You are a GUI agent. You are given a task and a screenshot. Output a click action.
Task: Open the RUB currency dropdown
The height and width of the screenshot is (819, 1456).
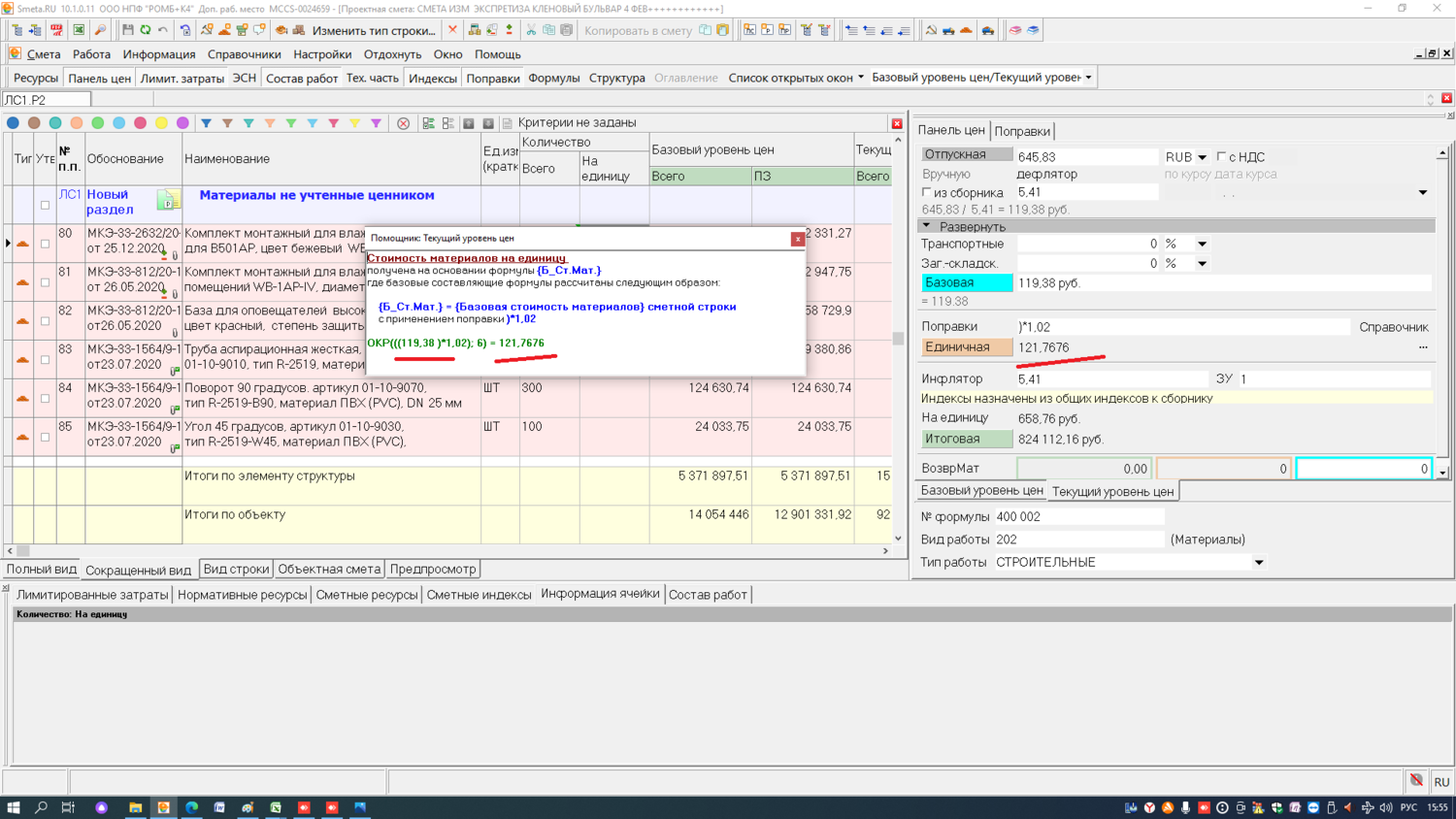pyautogui.click(x=1202, y=157)
